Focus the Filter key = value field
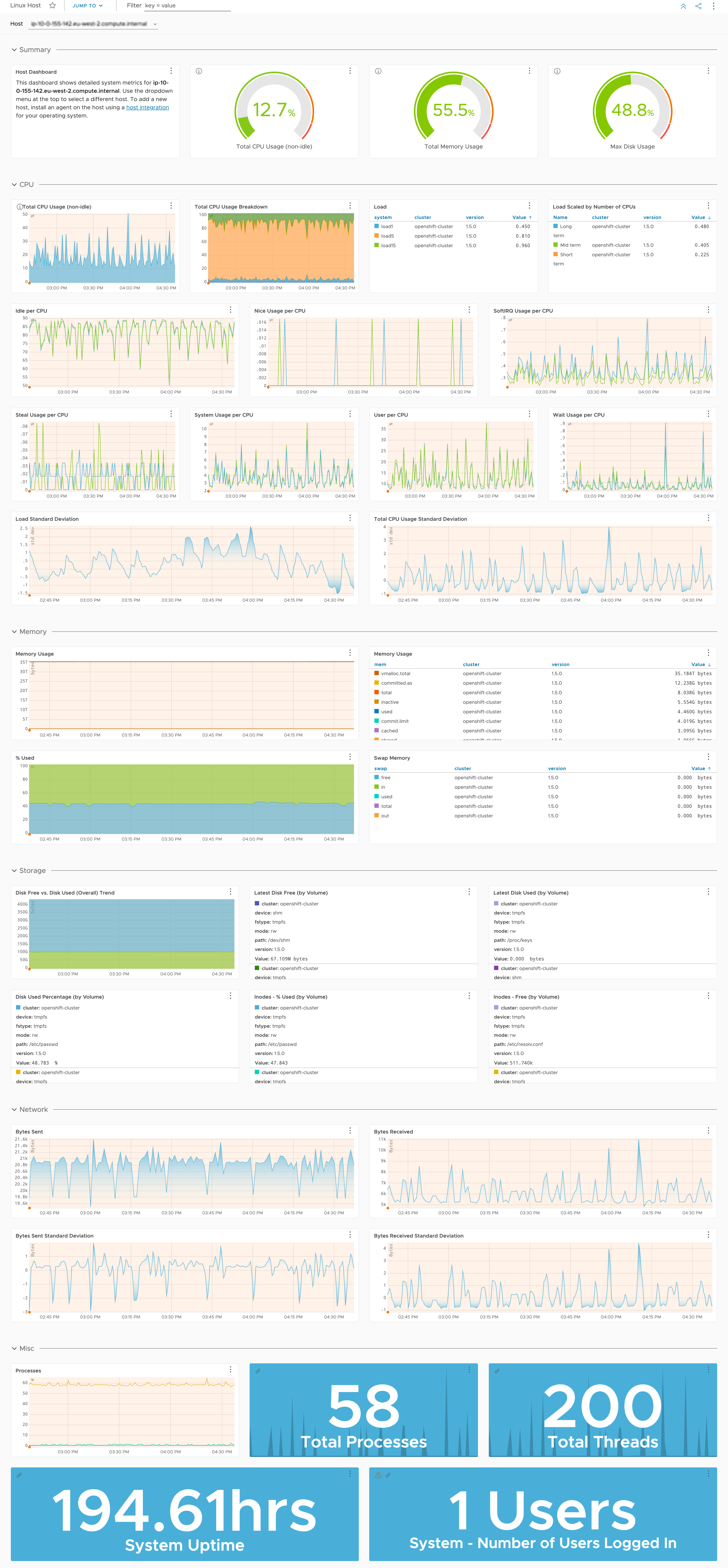The image size is (728, 1568). click(x=187, y=5)
